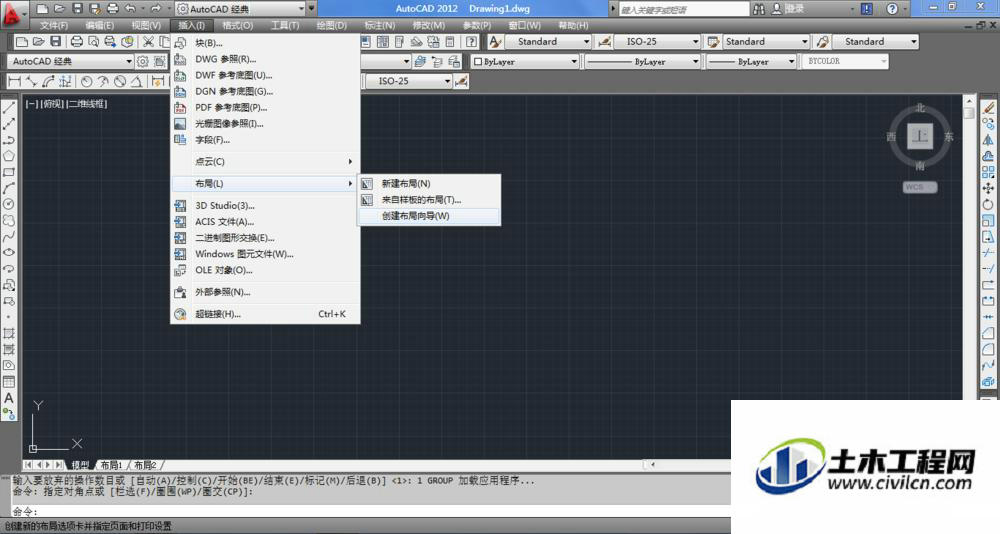Open the ByLayer linetype dropdown
1000x534 pixels.
[x=695, y=61]
